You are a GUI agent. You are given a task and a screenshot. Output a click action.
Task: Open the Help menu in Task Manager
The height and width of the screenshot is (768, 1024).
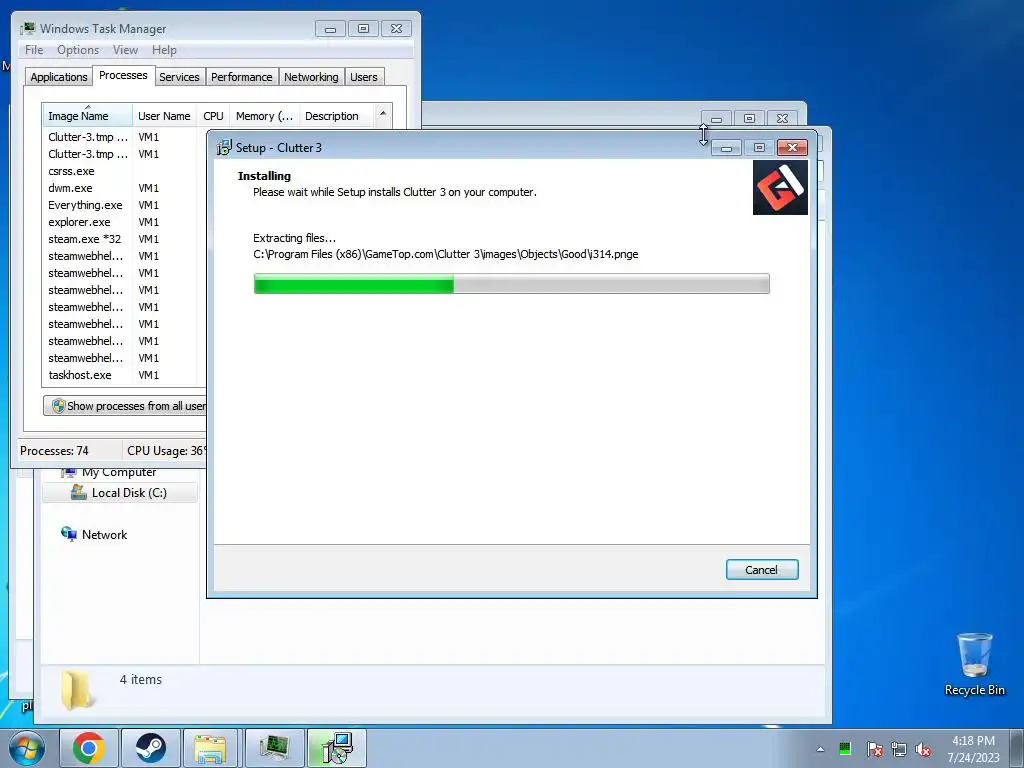[164, 50]
